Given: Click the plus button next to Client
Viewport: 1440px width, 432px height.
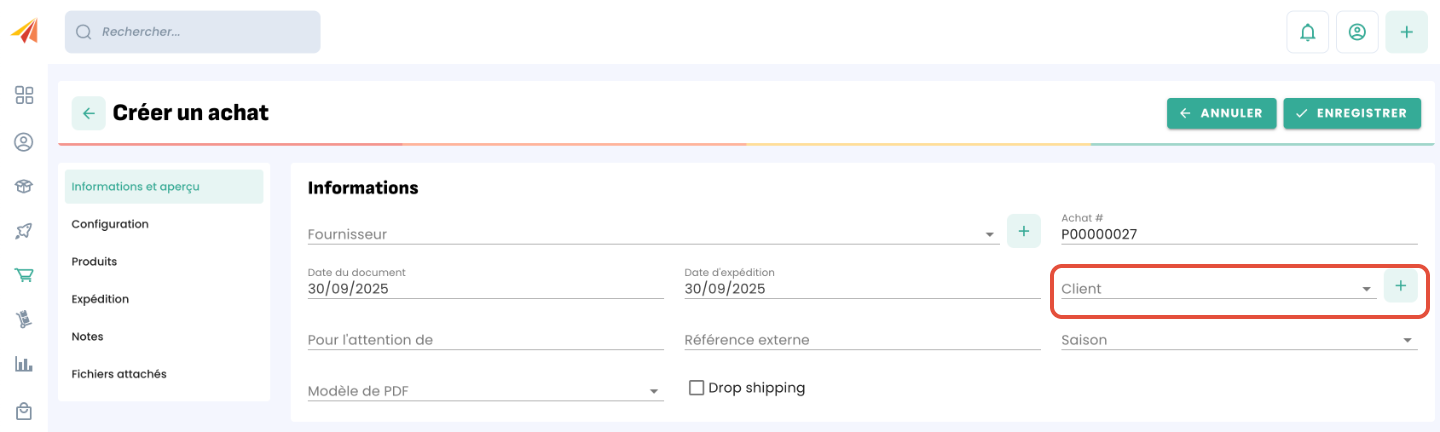Looking at the screenshot, I should click(1400, 286).
